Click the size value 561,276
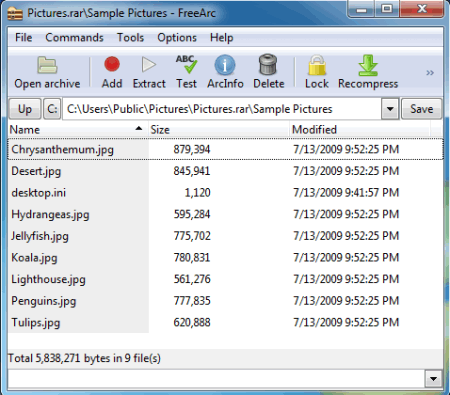The image size is (450, 395). click(192, 279)
